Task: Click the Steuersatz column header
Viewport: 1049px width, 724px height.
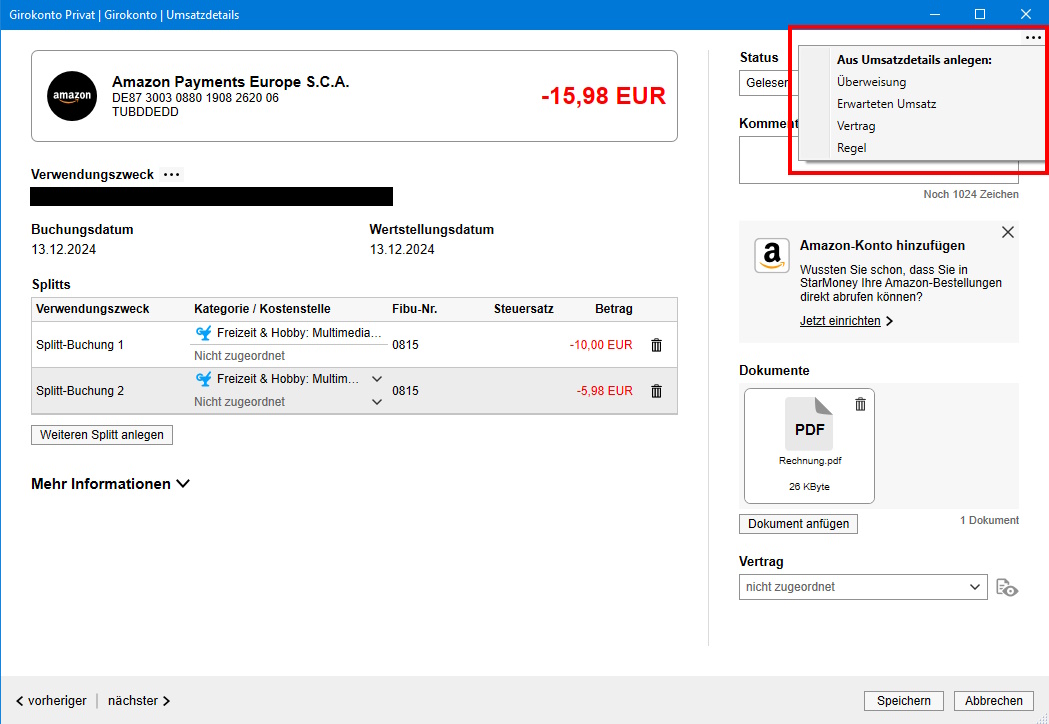Action: click(523, 309)
